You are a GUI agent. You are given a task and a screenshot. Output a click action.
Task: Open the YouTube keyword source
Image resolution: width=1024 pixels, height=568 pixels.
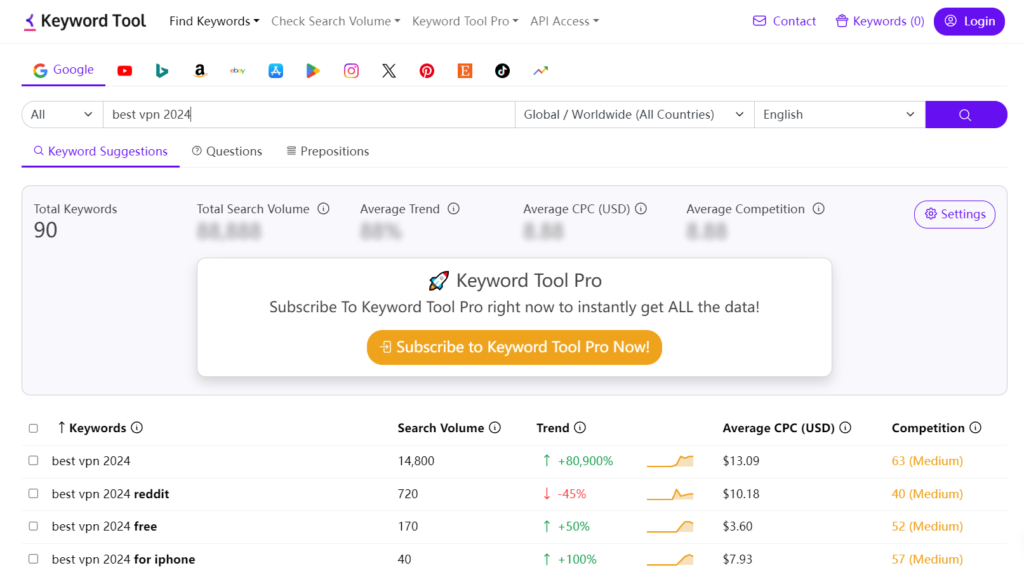(124, 71)
